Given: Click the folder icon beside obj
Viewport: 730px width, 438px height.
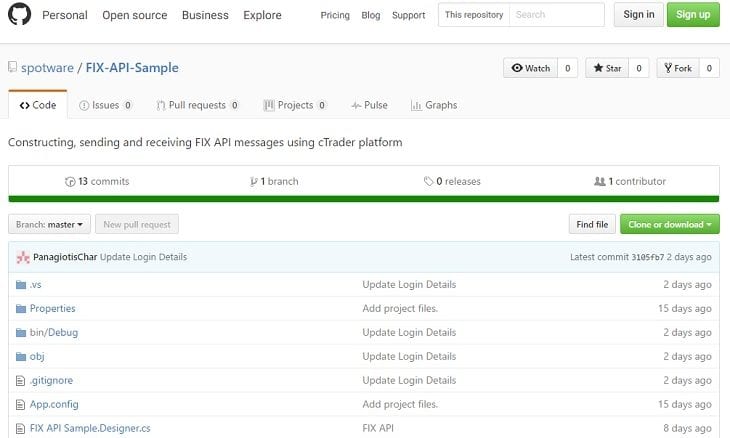Looking at the screenshot, I should point(20,357).
